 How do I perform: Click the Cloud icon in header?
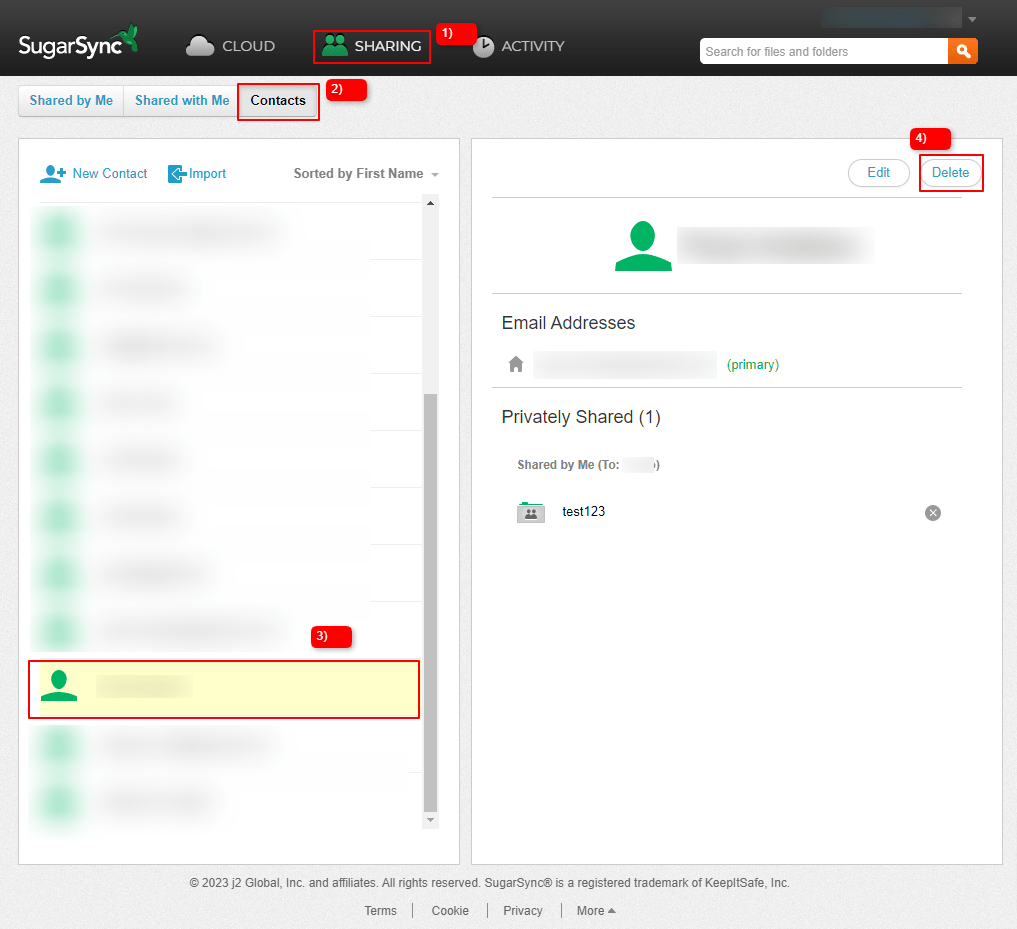pos(200,46)
